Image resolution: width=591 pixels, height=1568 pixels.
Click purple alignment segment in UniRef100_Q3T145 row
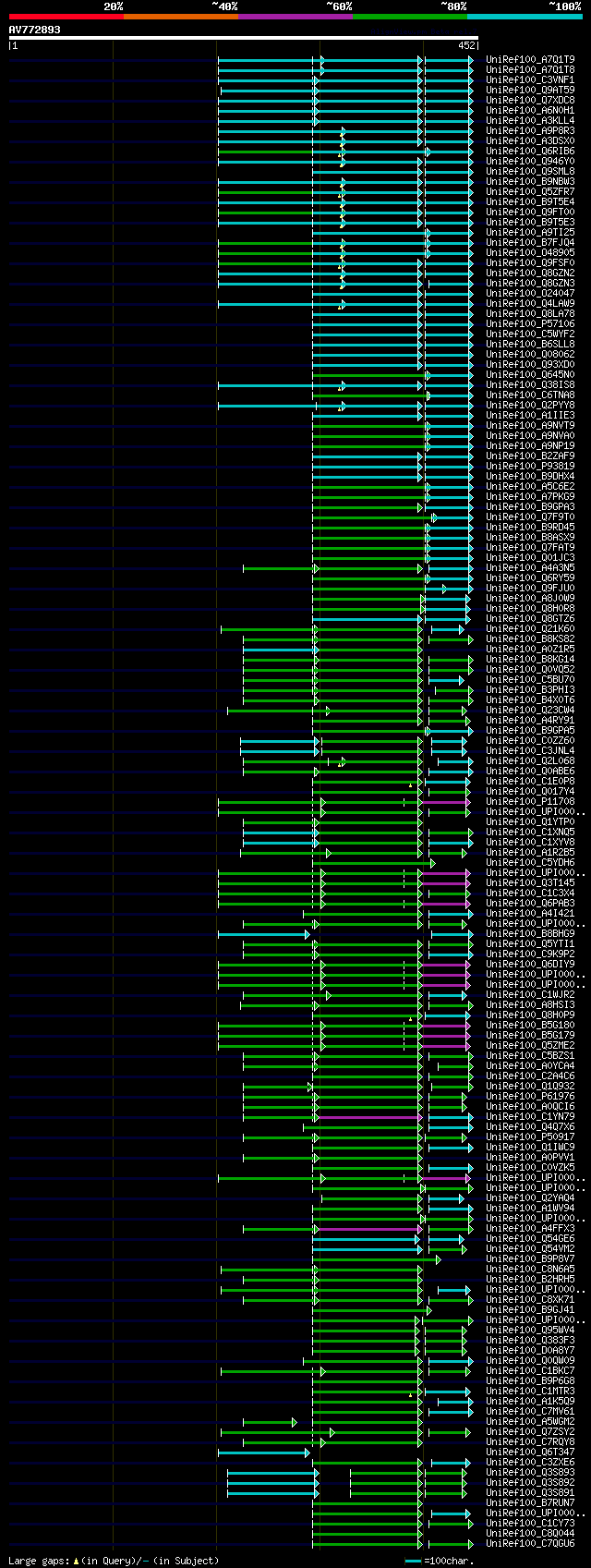(x=446, y=883)
